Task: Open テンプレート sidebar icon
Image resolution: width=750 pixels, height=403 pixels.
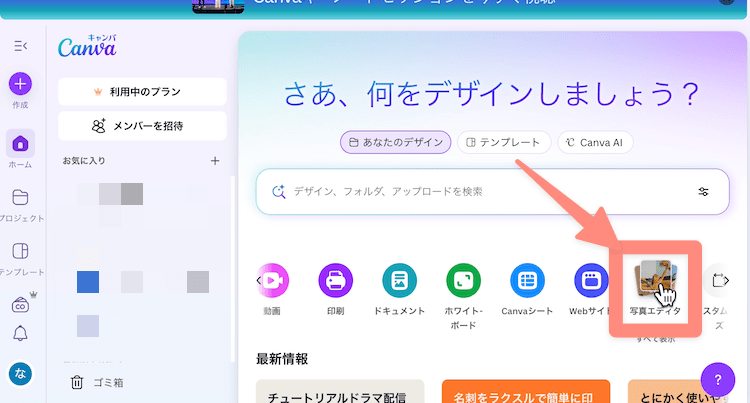Action: point(20,251)
